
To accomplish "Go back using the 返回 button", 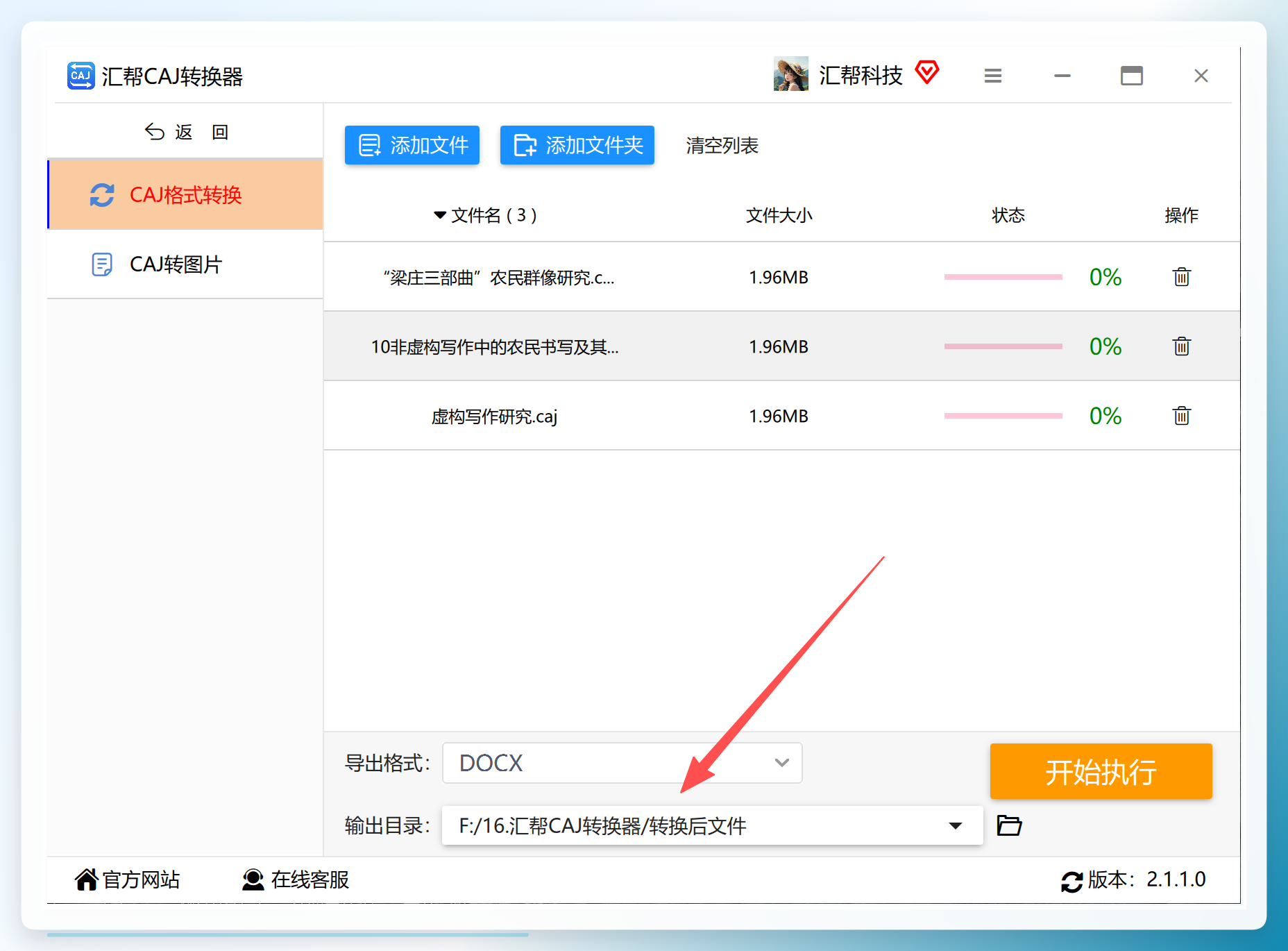I will point(186,132).
